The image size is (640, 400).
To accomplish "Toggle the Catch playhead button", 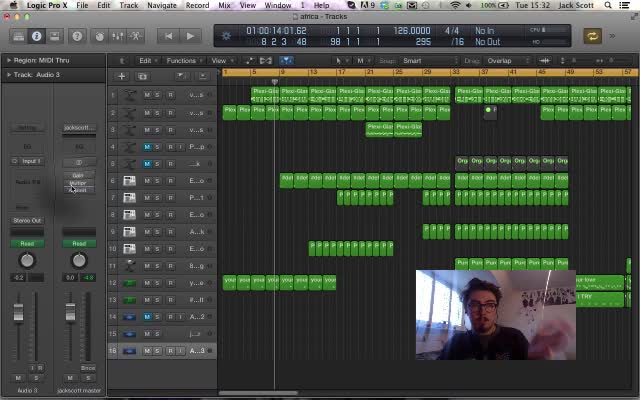I will pos(286,60).
